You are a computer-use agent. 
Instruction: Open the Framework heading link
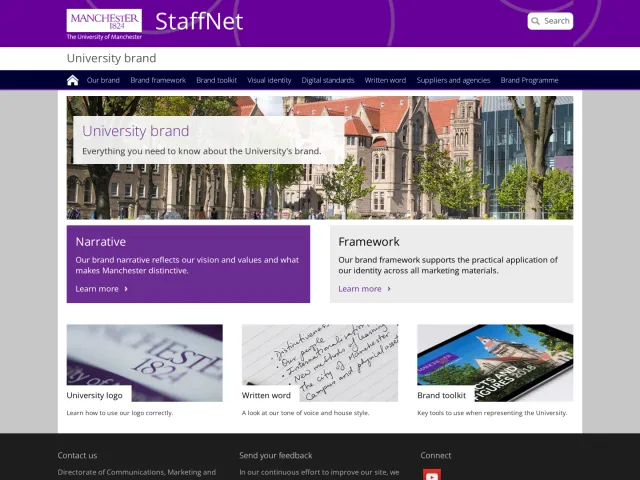pyautogui.click(x=369, y=242)
